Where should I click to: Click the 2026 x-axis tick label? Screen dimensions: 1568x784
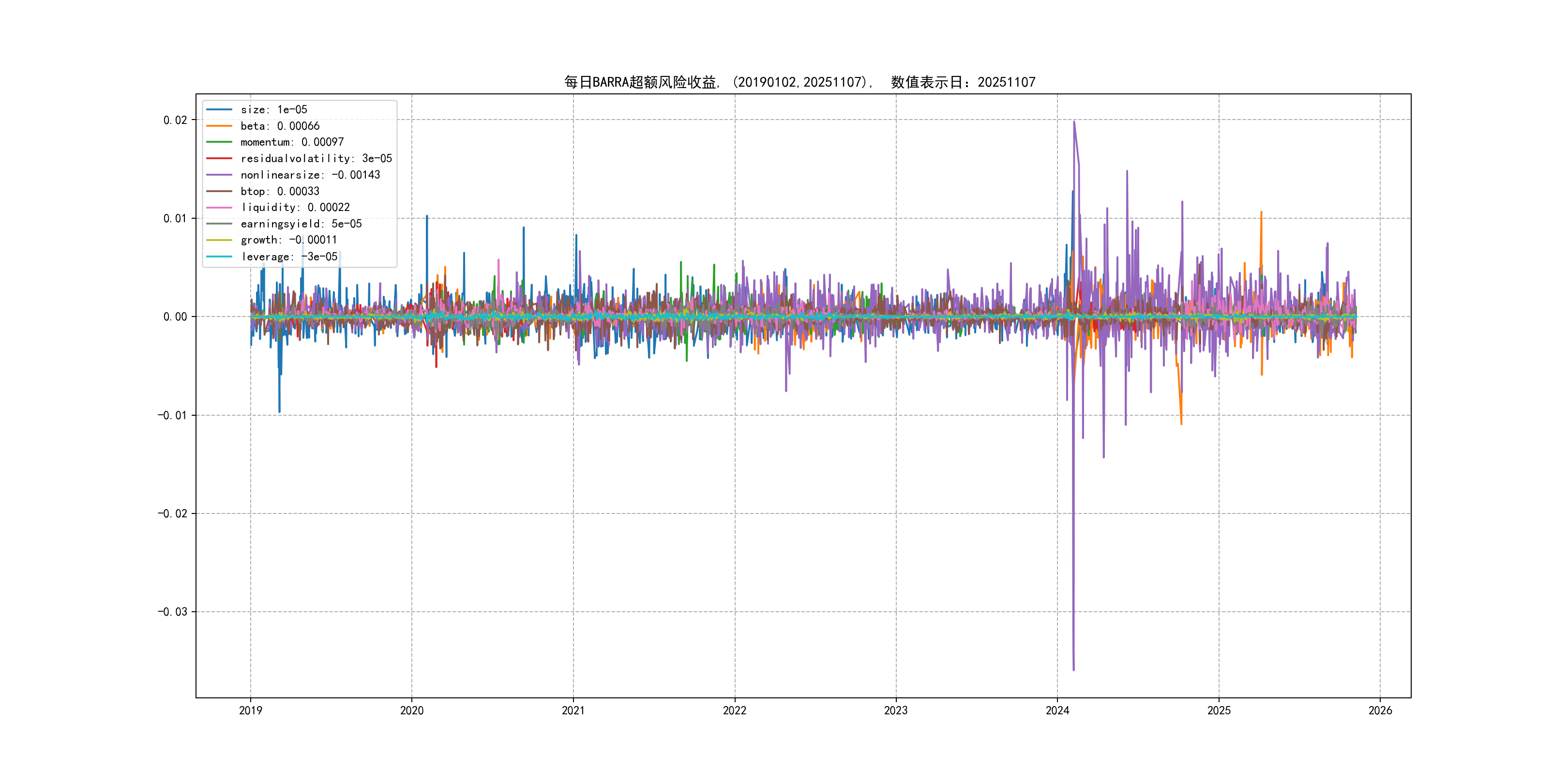tap(1380, 710)
